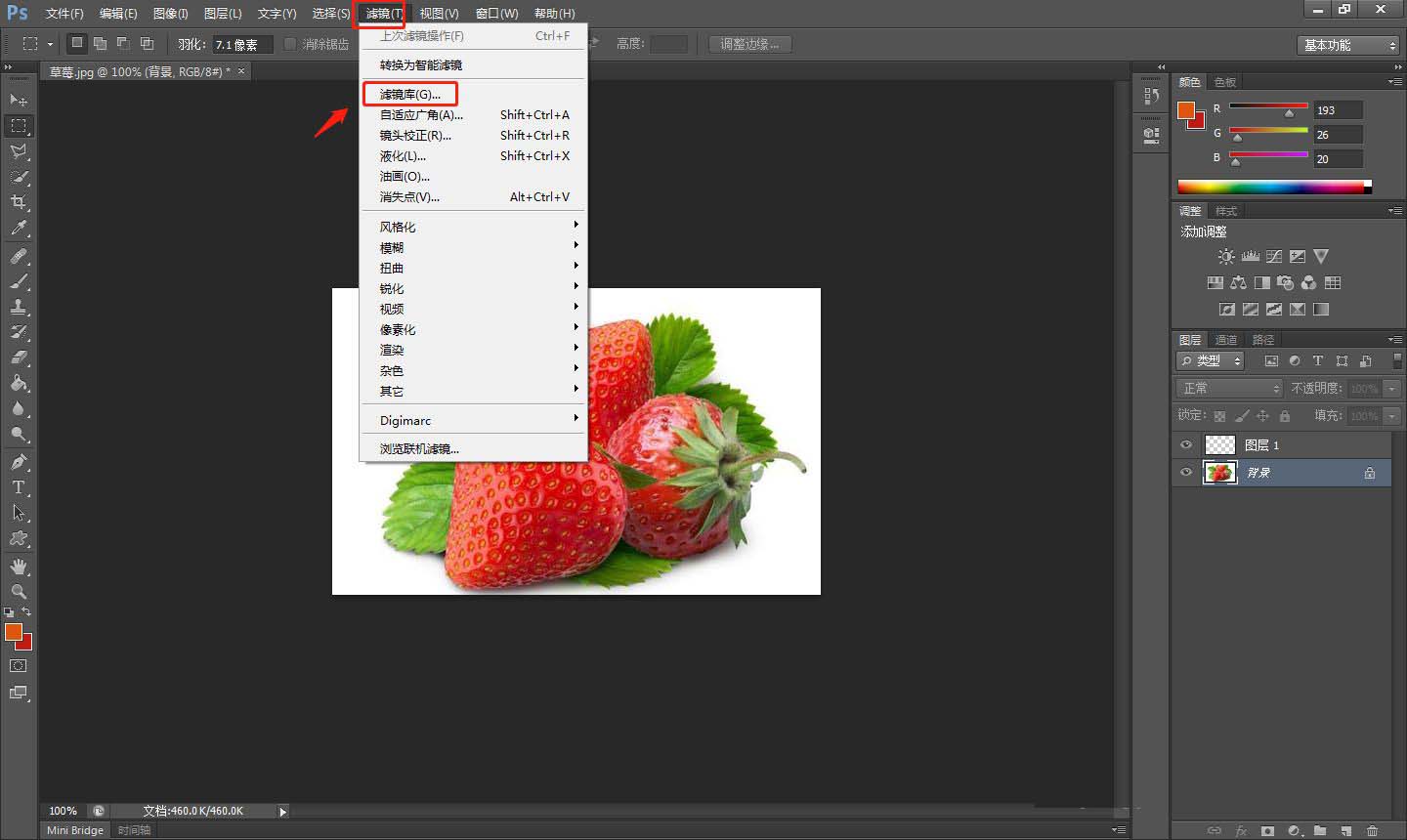Hide the 图层 1 layer visibility
This screenshot has width=1407, height=840.
point(1186,445)
